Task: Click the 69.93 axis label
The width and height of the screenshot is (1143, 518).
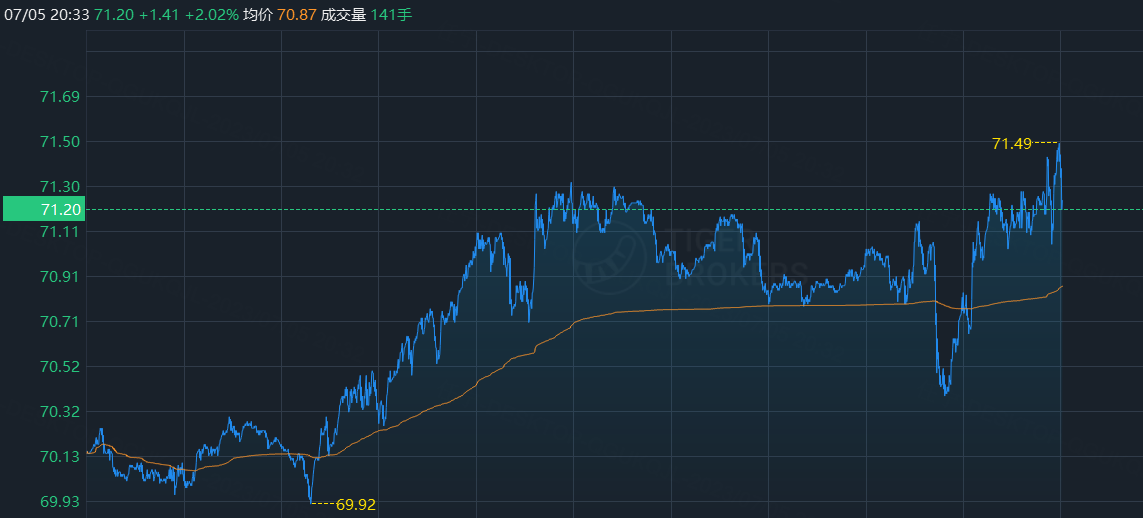Action: point(60,501)
